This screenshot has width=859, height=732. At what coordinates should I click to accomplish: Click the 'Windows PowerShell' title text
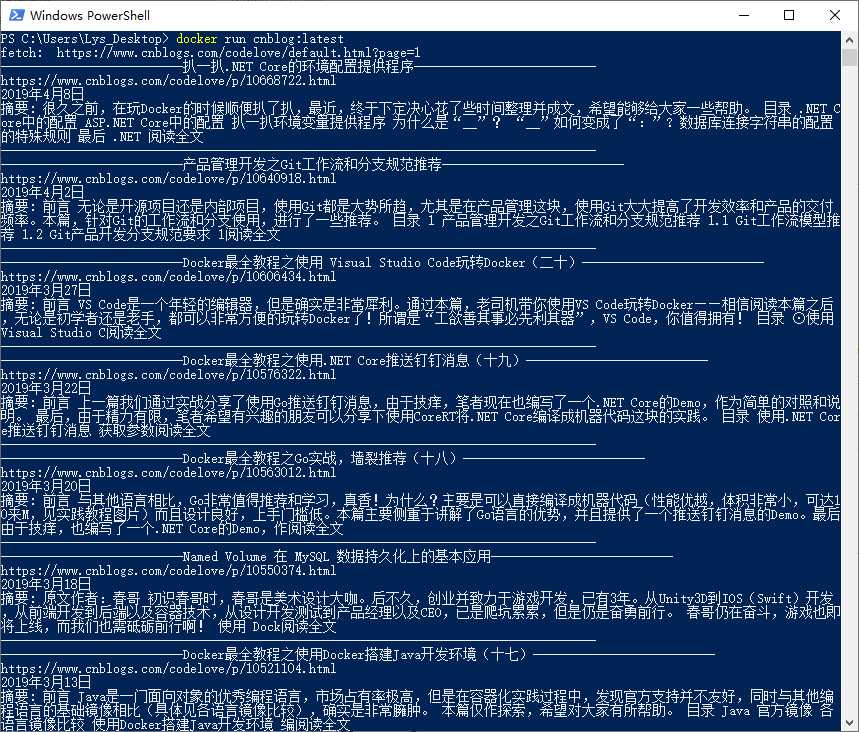tap(90, 15)
